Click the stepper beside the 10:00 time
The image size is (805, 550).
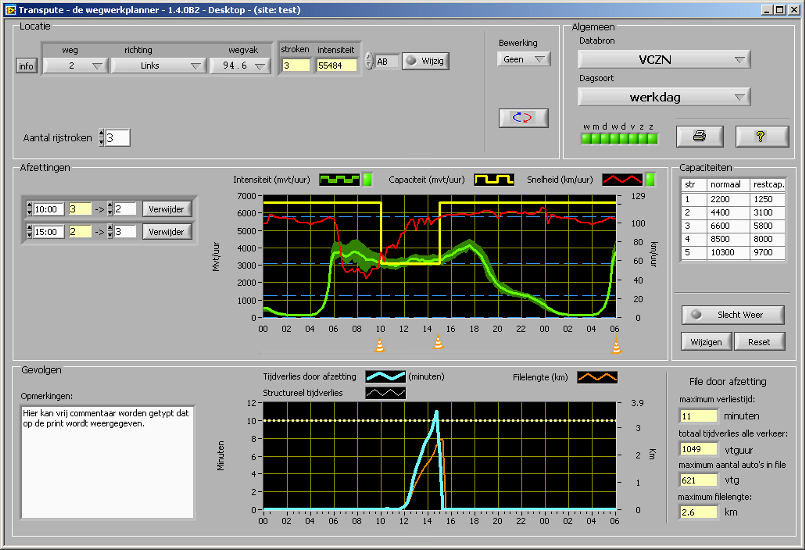click(29, 209)
